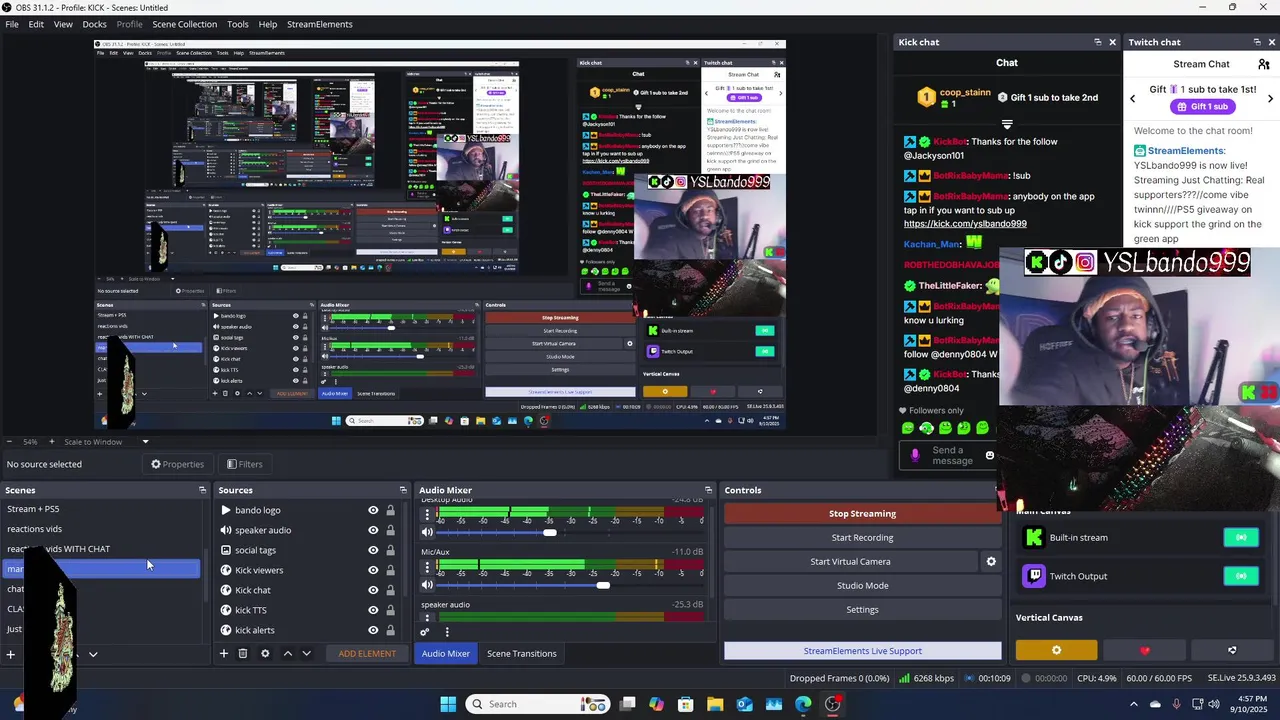
Task: Open virtual camera settings gear
Action: point(991,562)
